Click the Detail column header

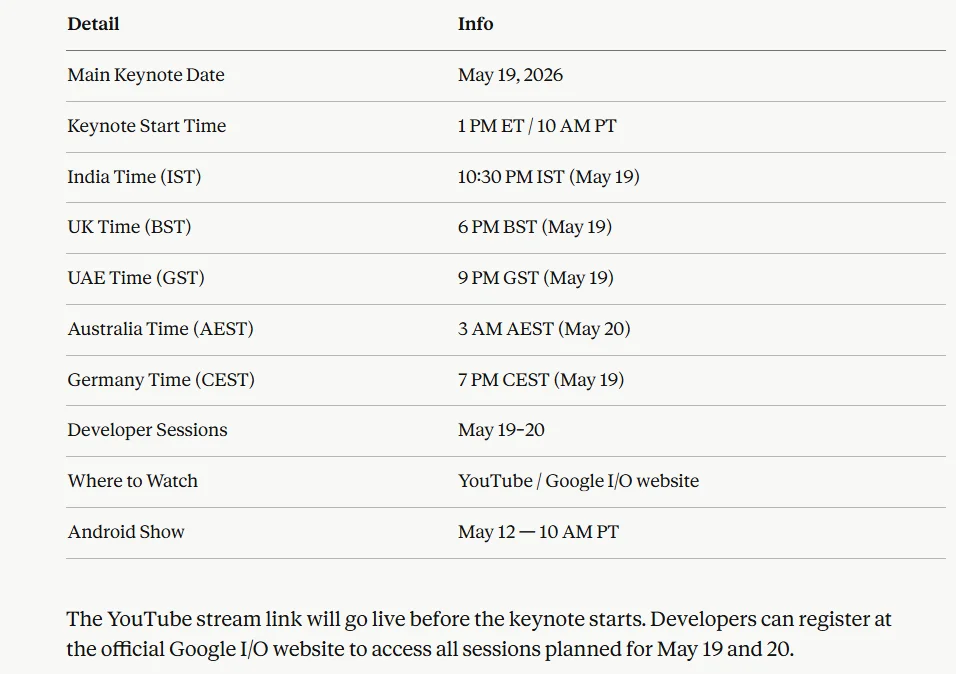(x=93, y=24)
